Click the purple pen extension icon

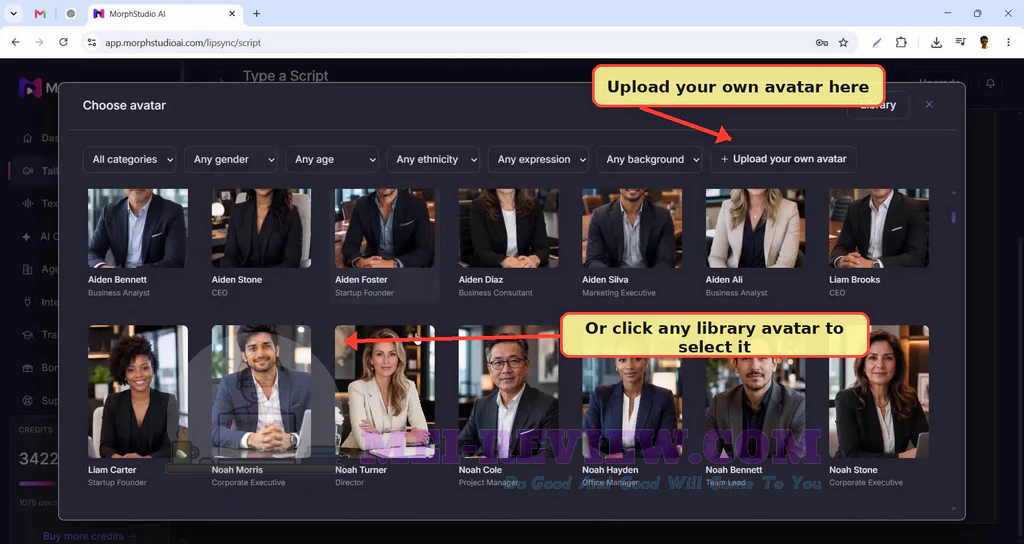tap(877, 42)
